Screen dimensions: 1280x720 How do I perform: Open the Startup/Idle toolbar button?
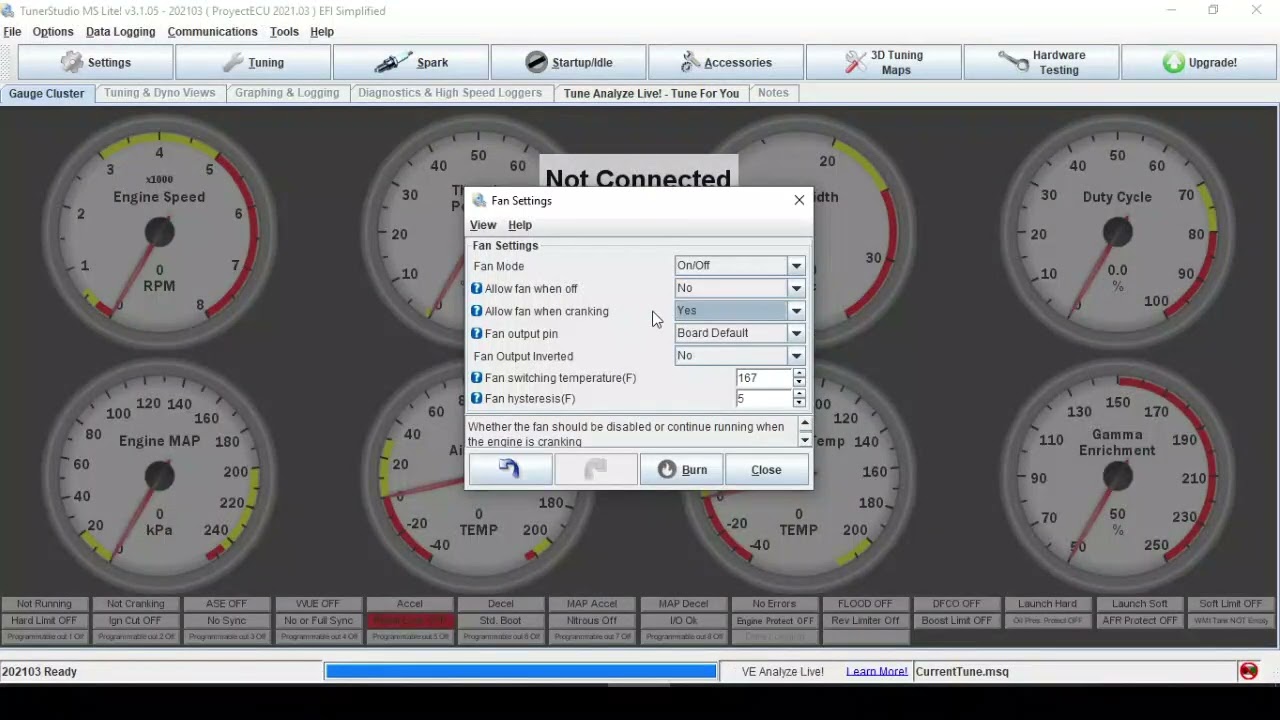568,62
